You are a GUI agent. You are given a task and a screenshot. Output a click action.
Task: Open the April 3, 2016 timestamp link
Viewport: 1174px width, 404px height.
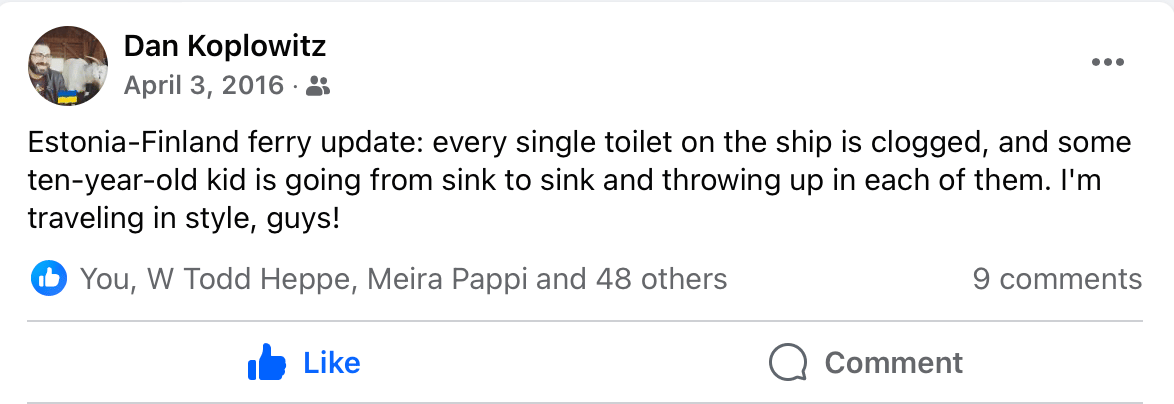204,86
